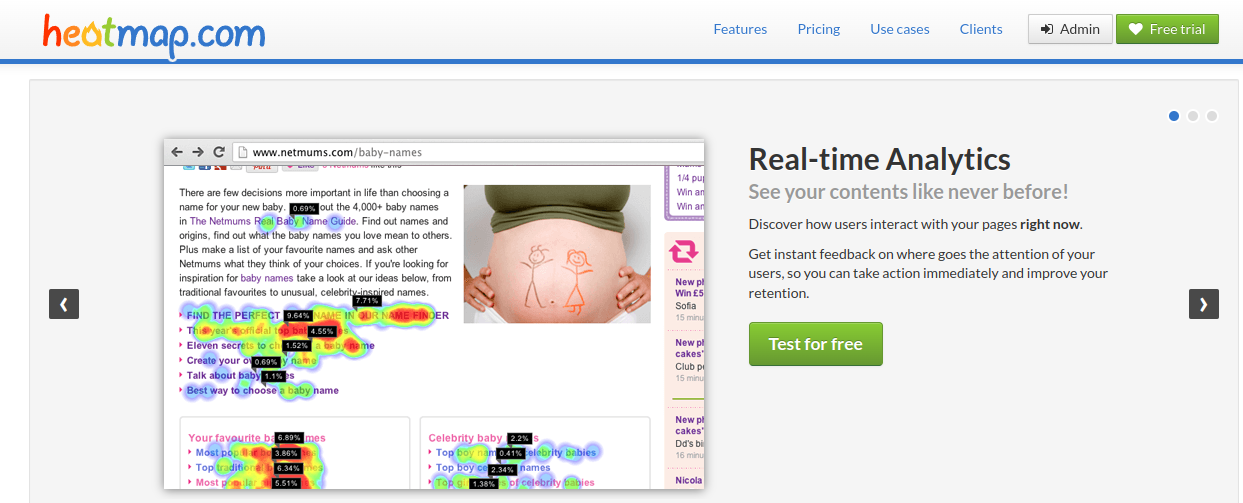This screenshot has width=1243, height=503.
Task: Click the Admin login button
Action: [1070, 29]
